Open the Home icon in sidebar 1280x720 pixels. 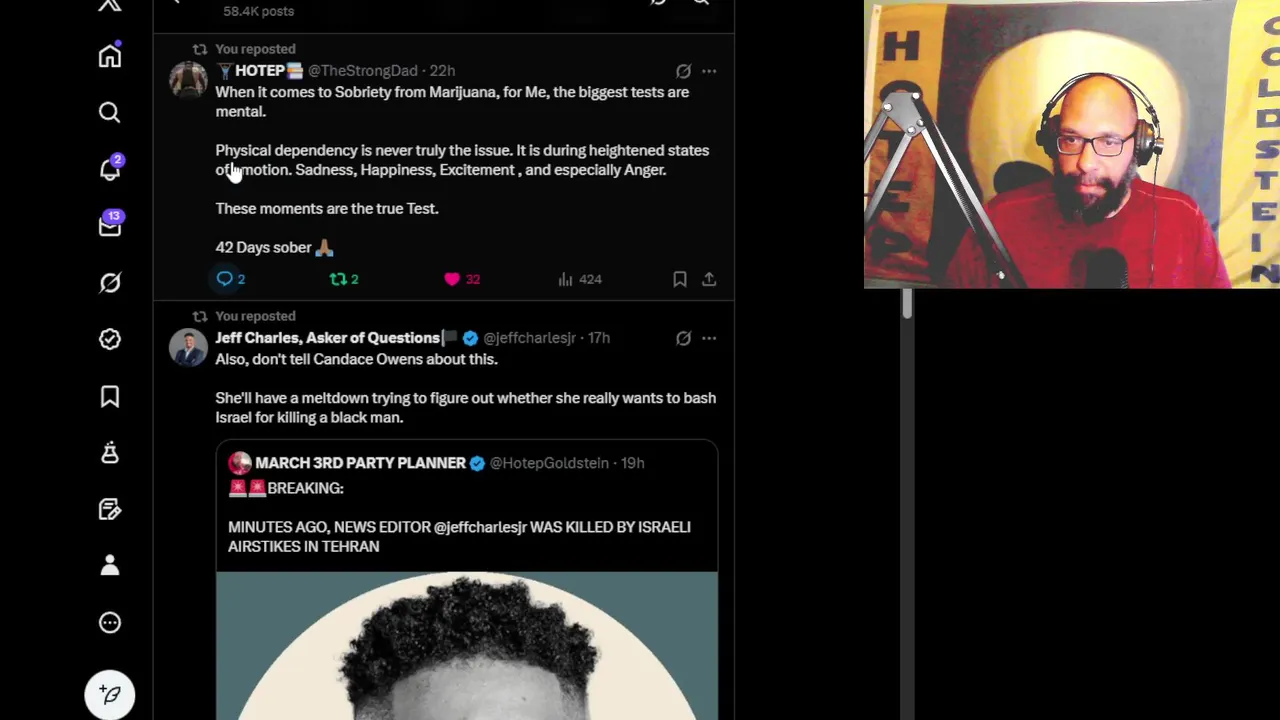coord(110,56)
